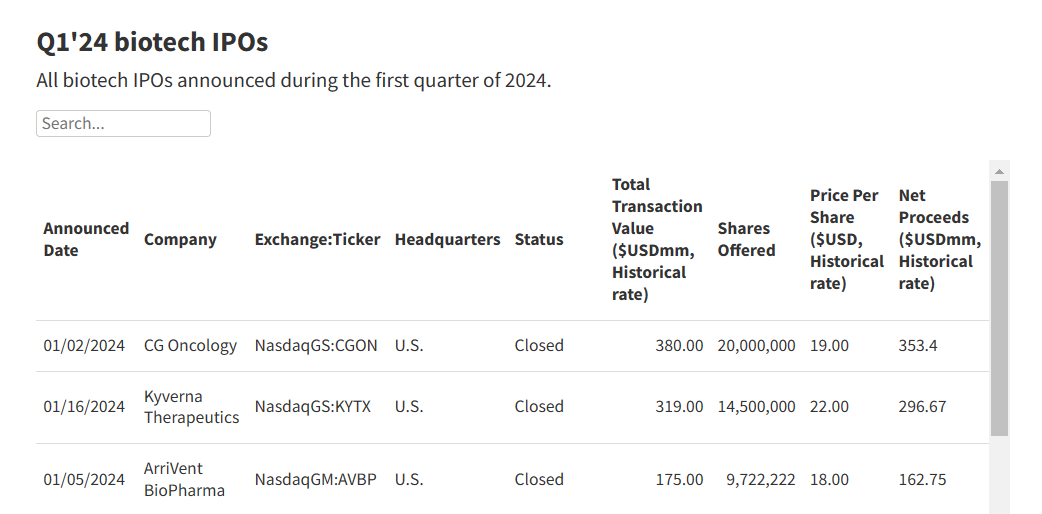The height and width of the screenshot is (514, 1042).
Task: Click the table's vertical scrollbar thumb
Action: pyautogui.click(x=999, y=306)
